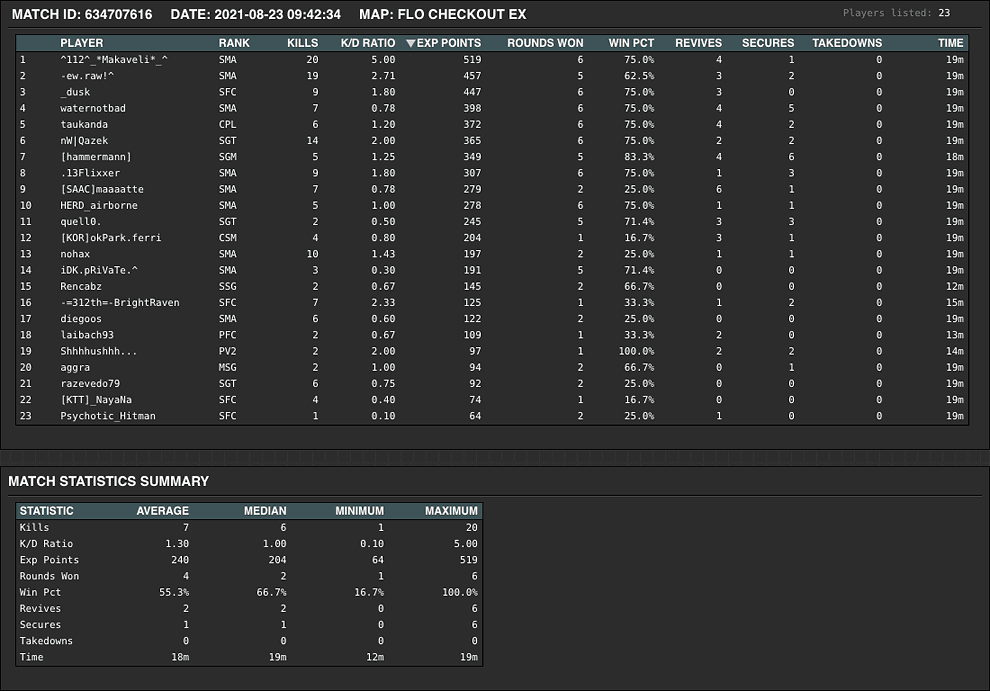990x691 pixels.
Task: Select the Secures summary row
Action: [x=249, y=625]
